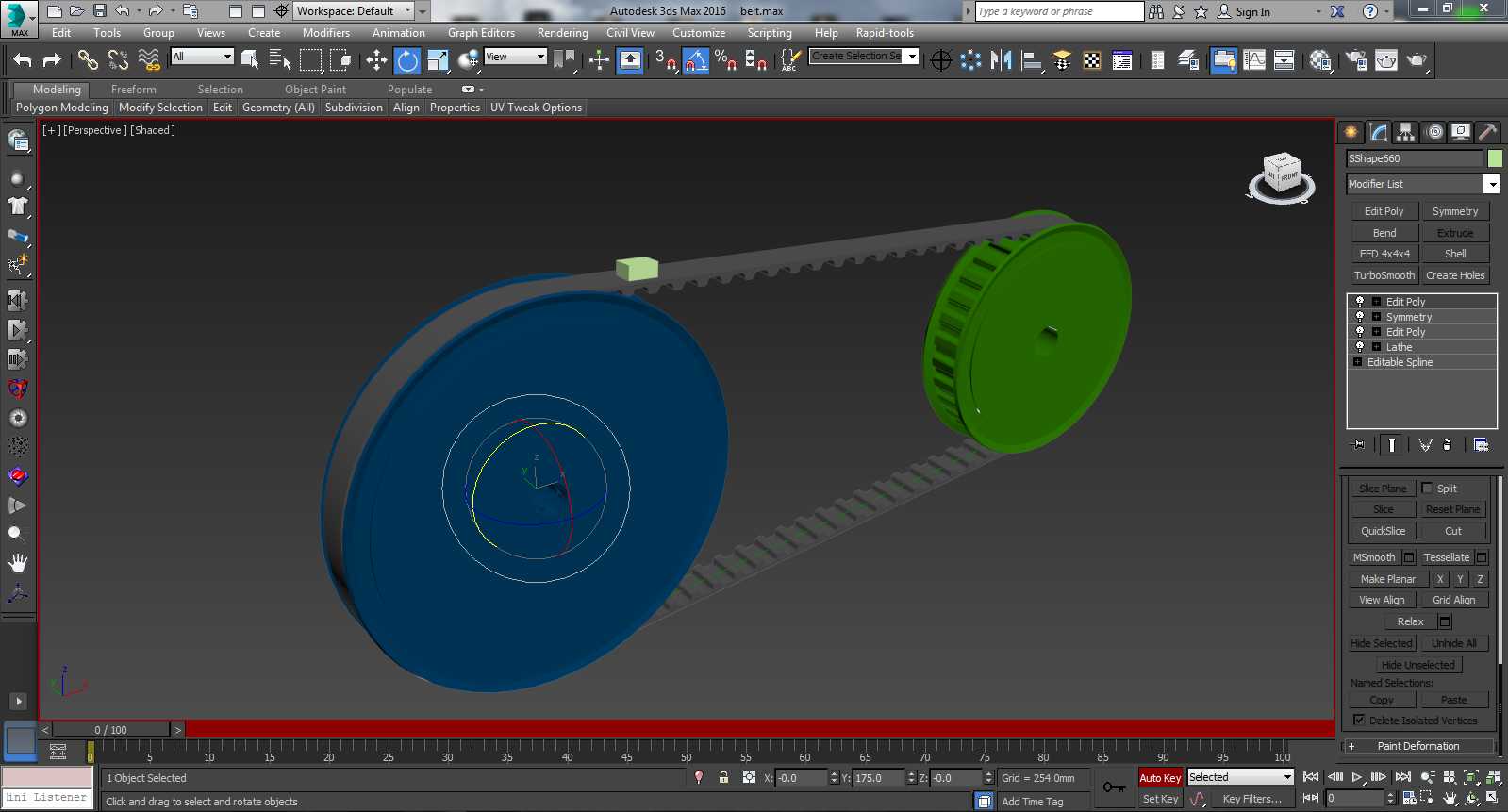Open Workspace: Default dropdown
The width and height of the screenshot is (1508, 812).
point(354,11)
